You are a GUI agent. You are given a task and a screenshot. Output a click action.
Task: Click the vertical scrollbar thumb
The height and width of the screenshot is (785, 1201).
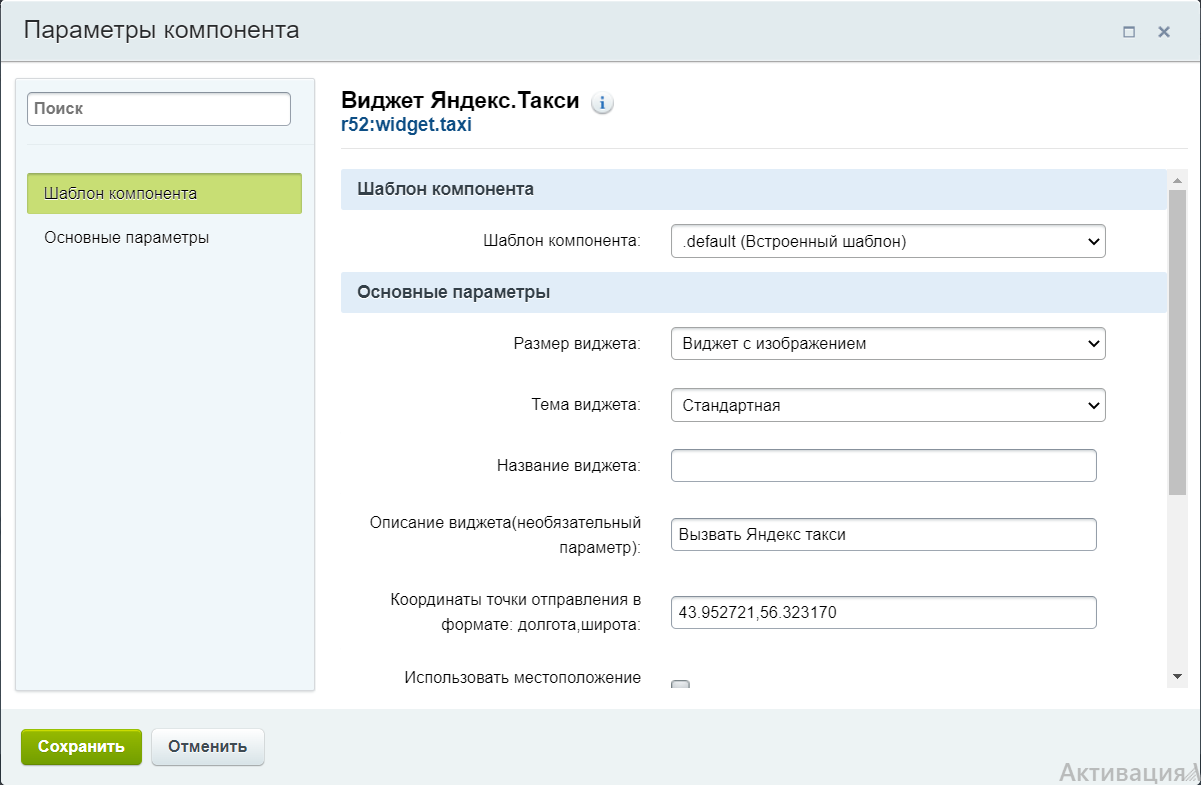coord(1177,340)
